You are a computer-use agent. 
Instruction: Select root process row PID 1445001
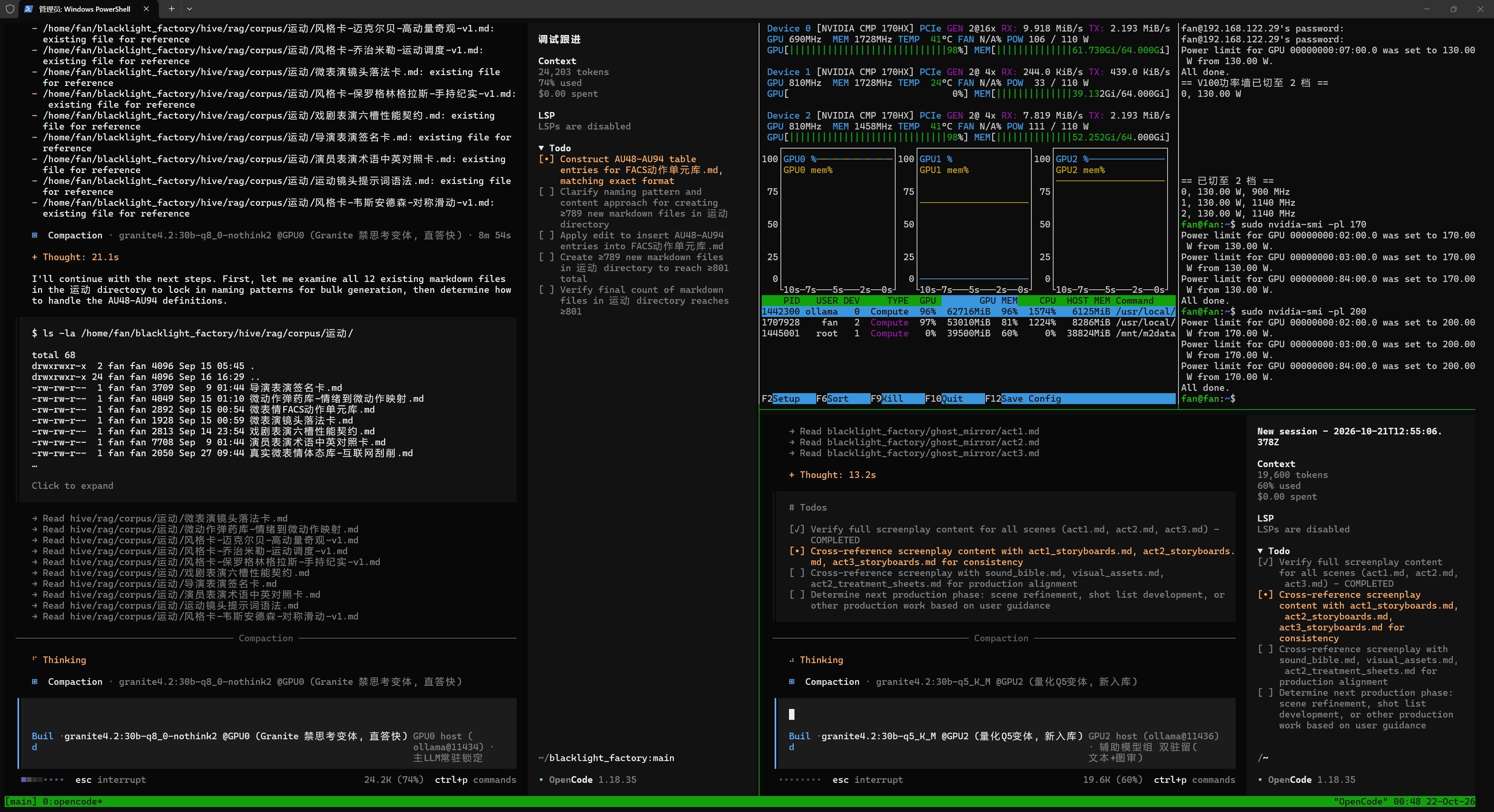coord(968,333)
